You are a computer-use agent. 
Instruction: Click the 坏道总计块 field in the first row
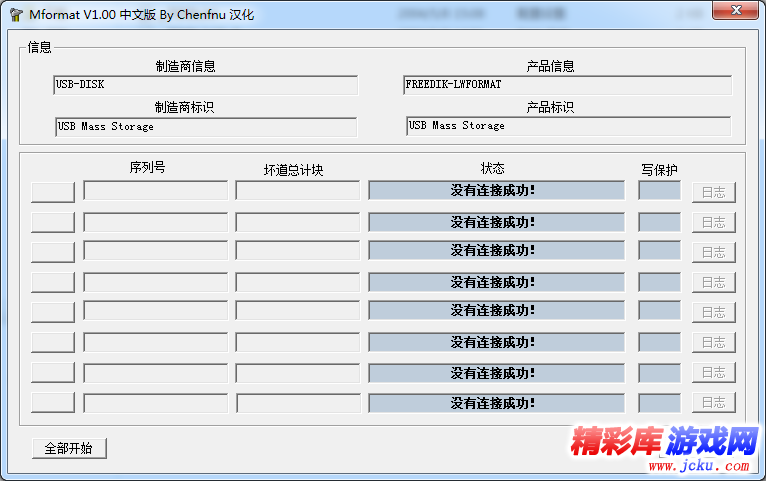point(298,190)
